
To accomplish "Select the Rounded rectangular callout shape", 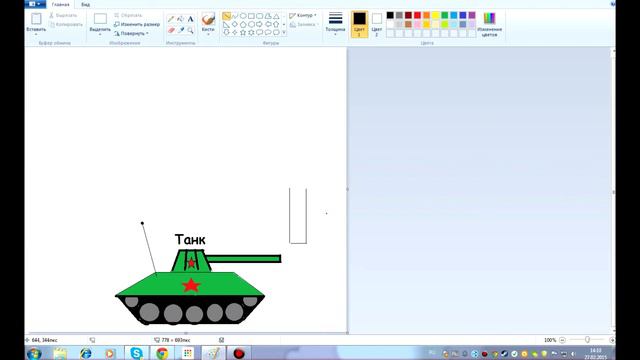I will (260, 32).
